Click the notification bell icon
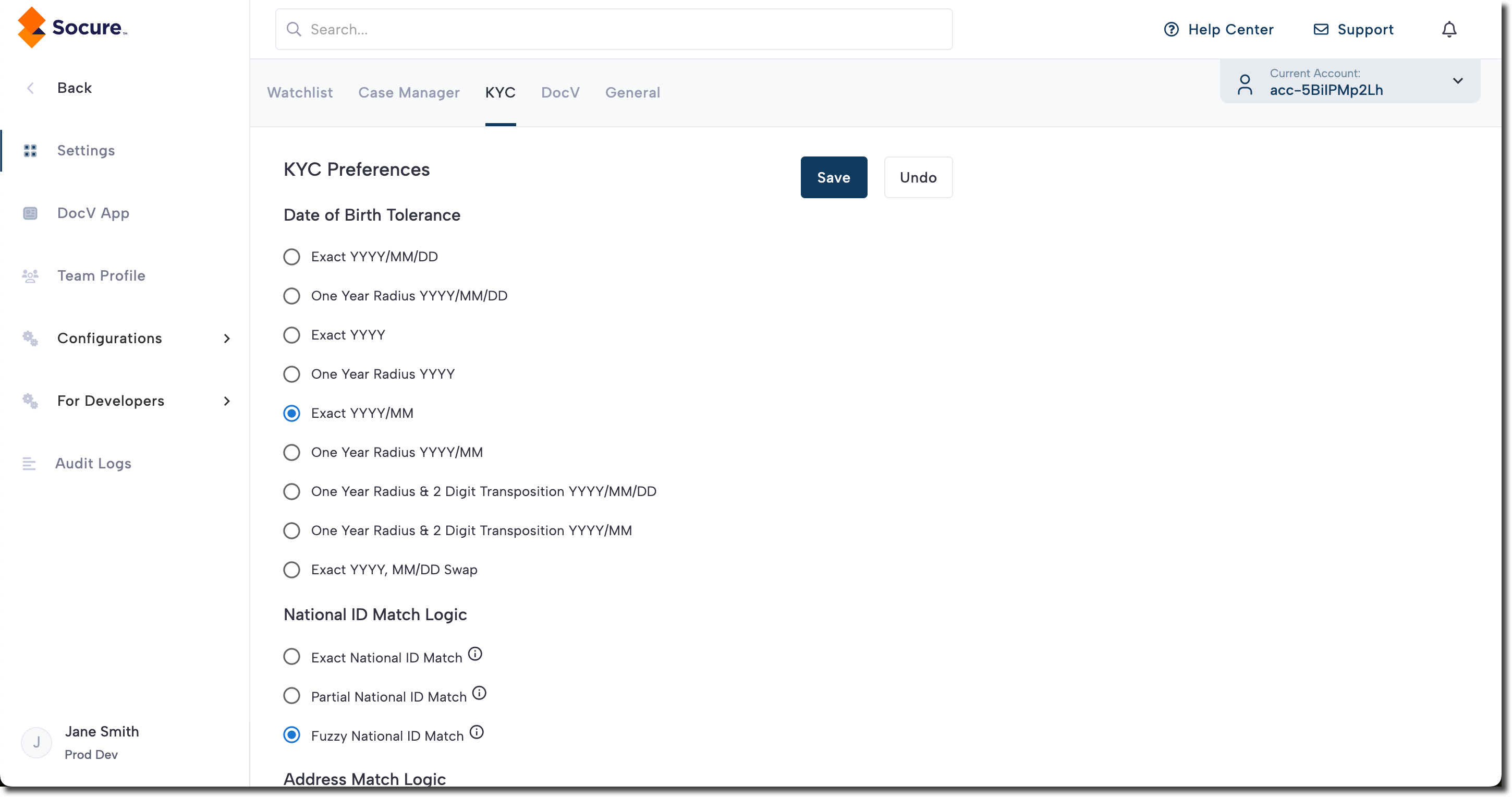Screen dimensions: 1512x797 point(1448,29)
